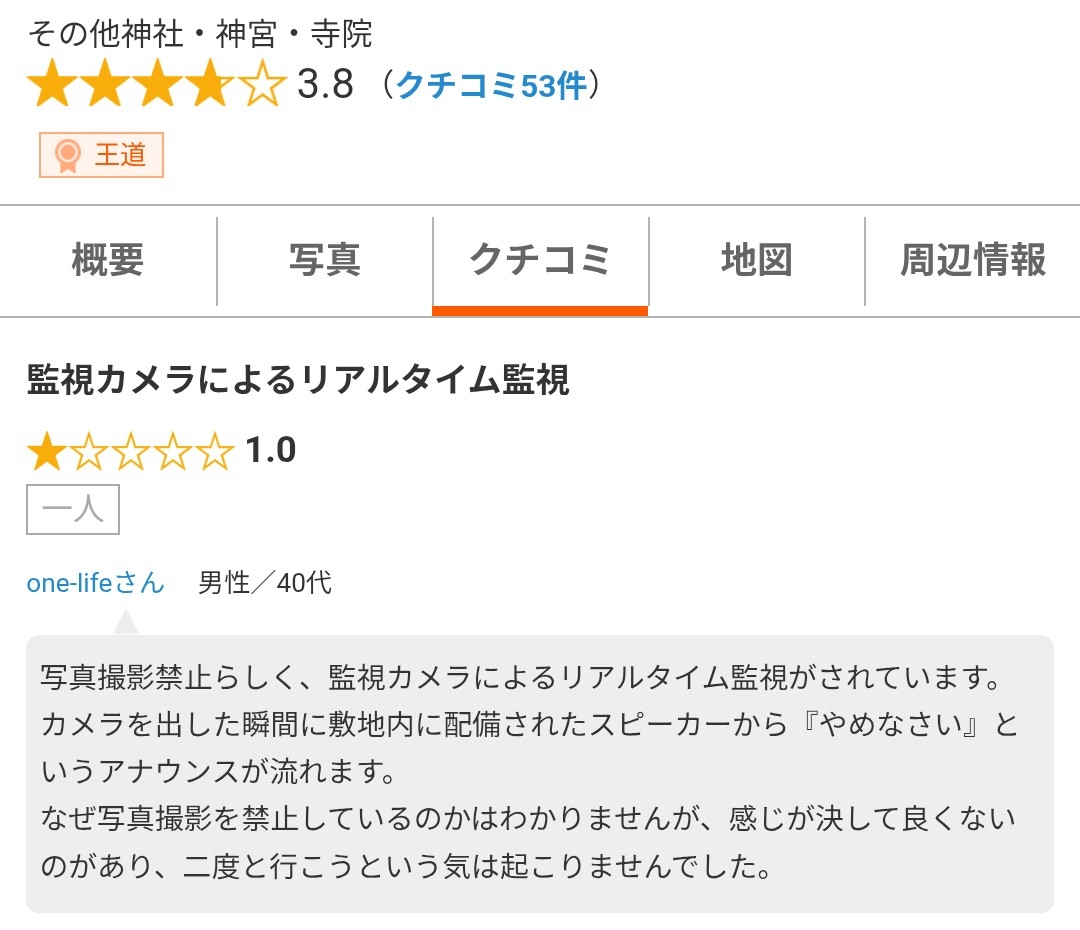Open the クチコミ53件 reviews link
This screenshot has height=930, width=1080.
pyautogui.click(x=491, y=86)
